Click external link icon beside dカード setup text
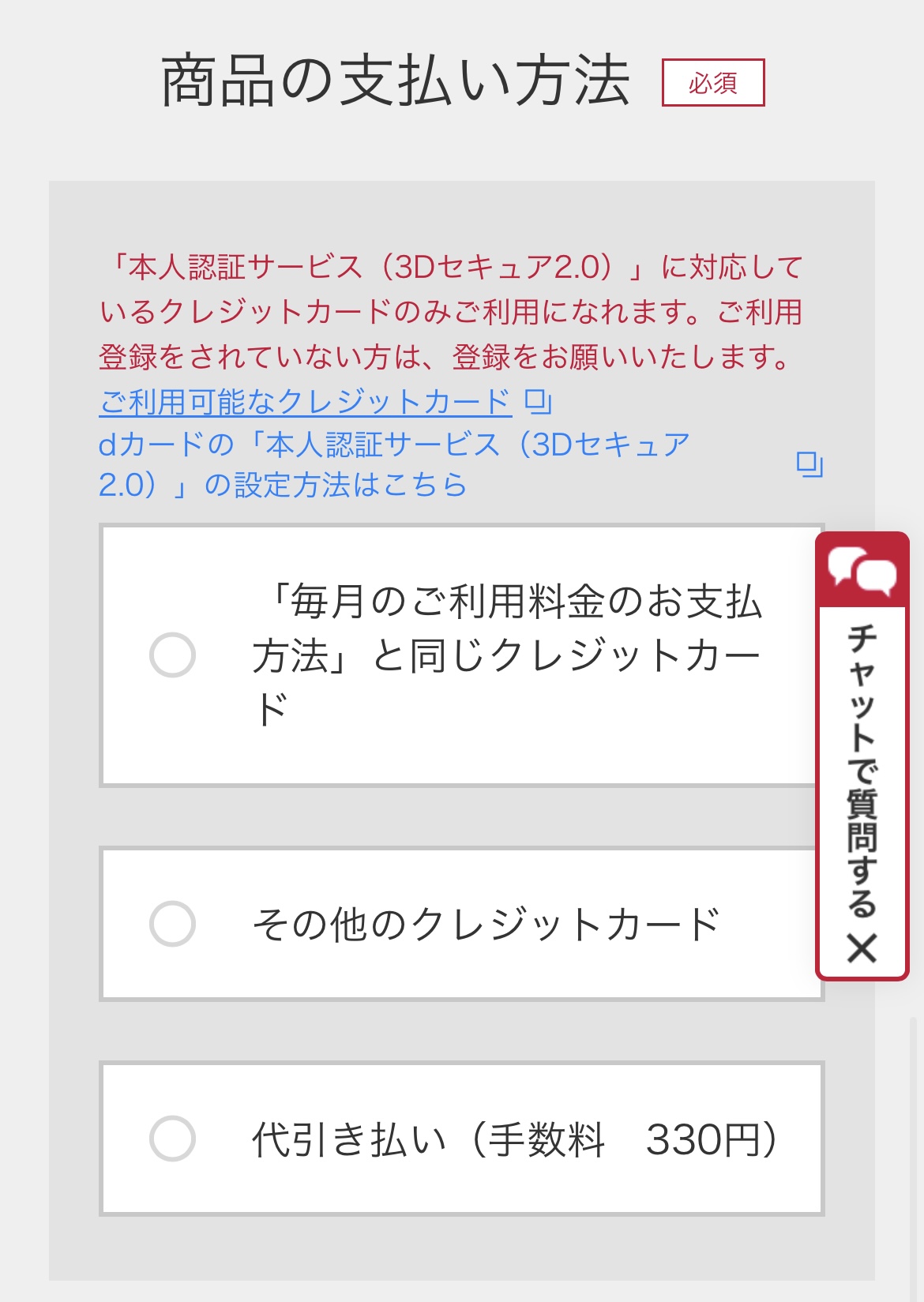Viewport: 924px width, 1302px height. click(810, 463)
